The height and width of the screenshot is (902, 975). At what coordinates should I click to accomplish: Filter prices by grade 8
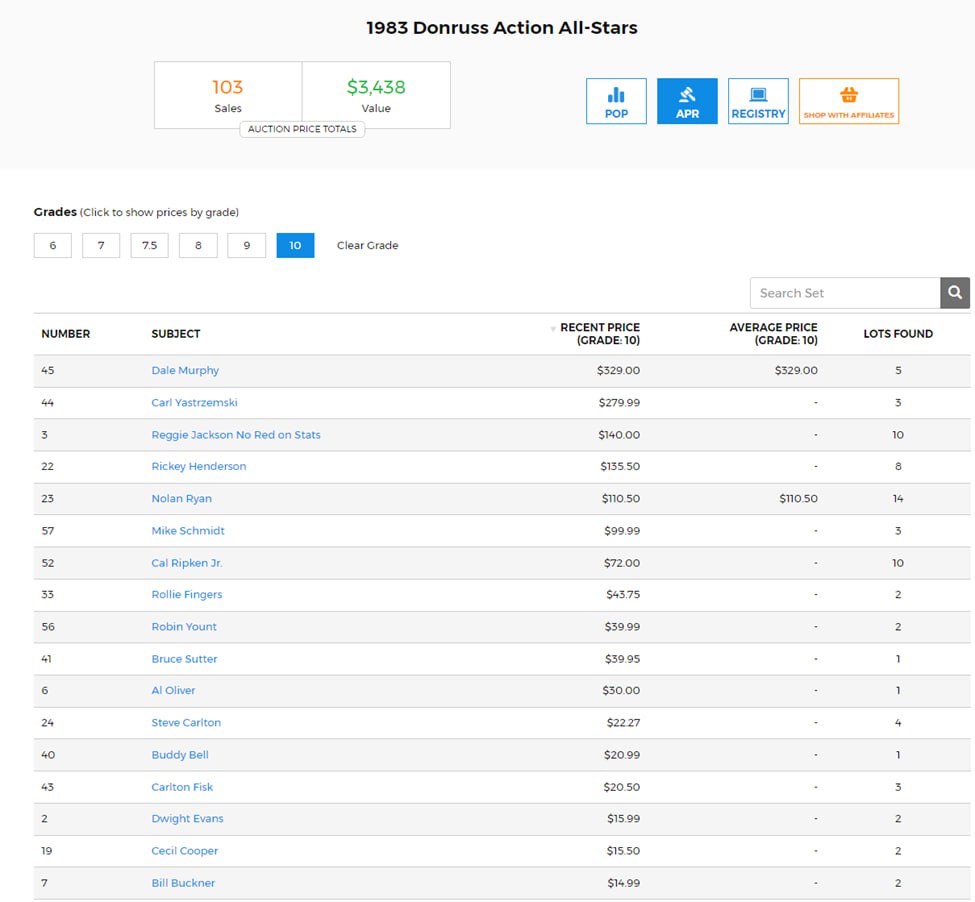click(x=198, y=246)
